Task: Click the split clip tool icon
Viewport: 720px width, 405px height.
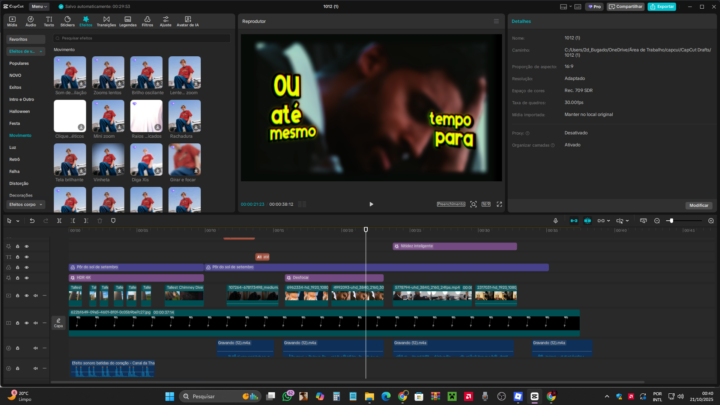Action: tap(59, 220)
